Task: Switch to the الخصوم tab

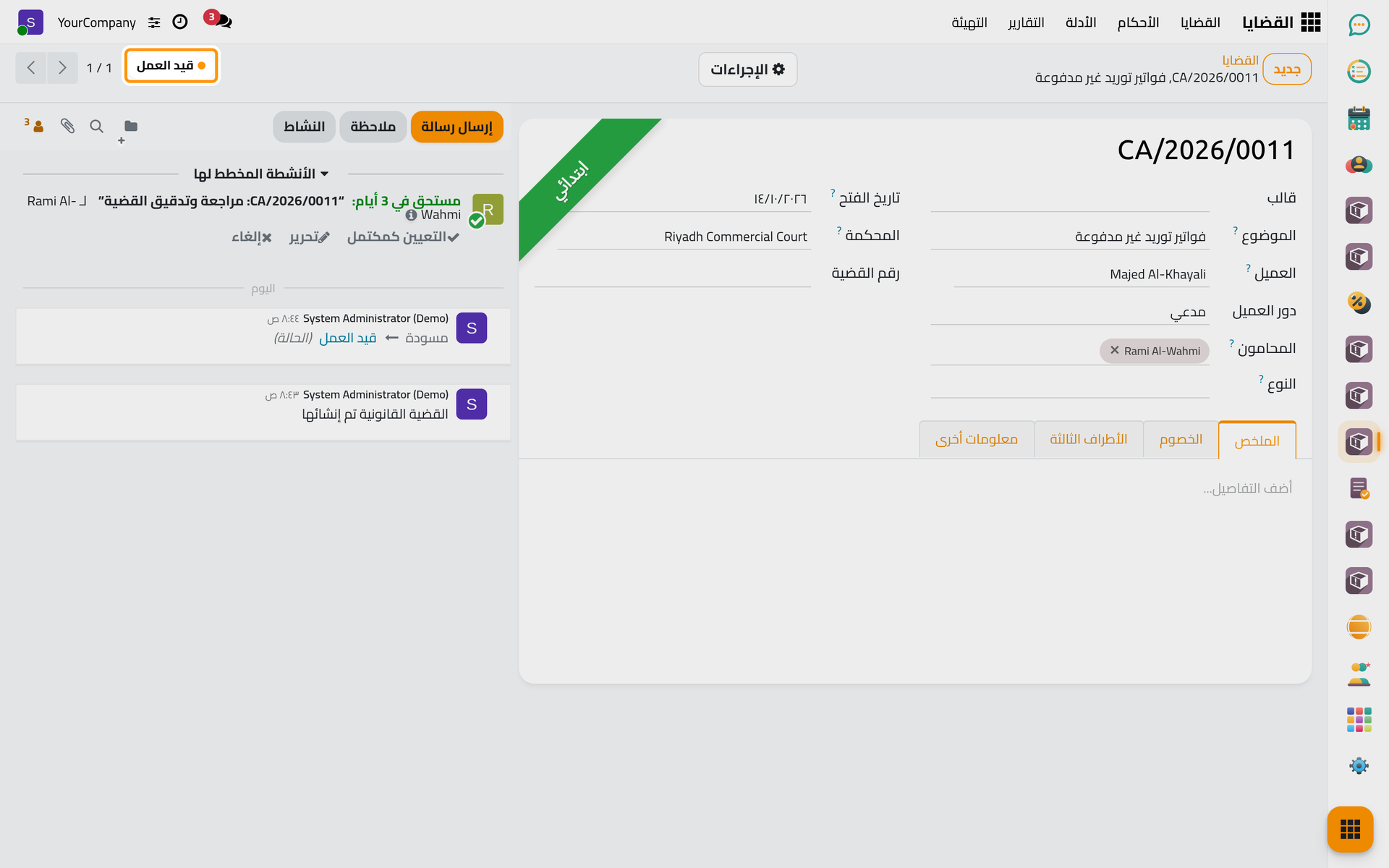Action: pos(1181,440)
